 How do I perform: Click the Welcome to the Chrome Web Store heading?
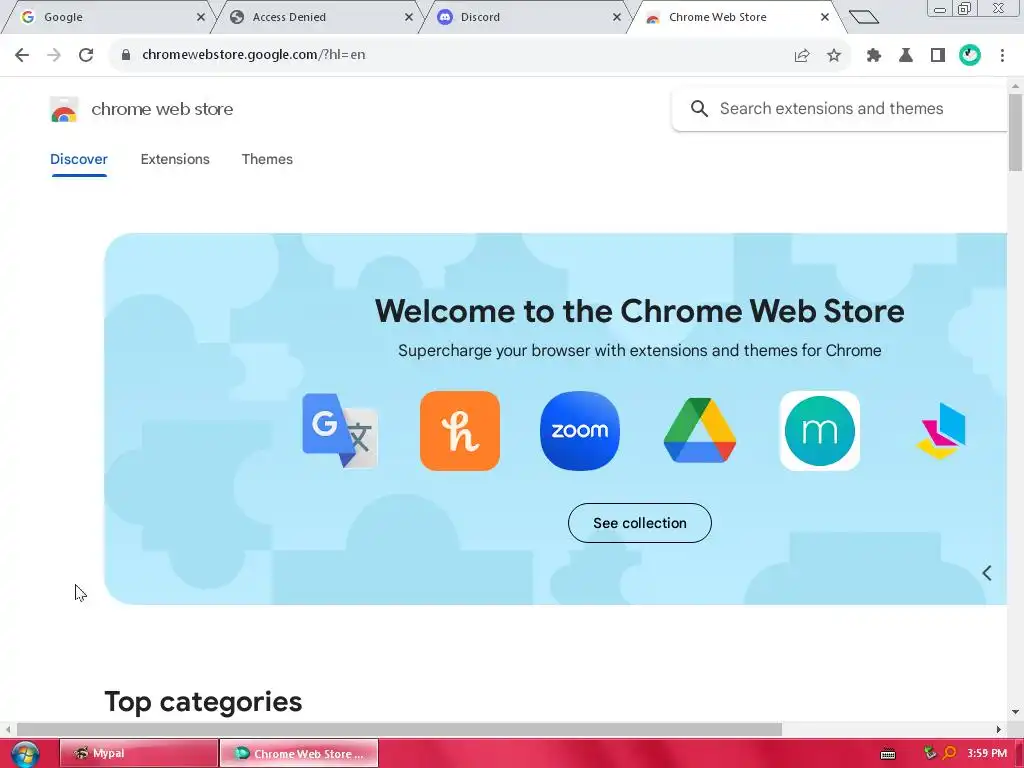[639, 311]
